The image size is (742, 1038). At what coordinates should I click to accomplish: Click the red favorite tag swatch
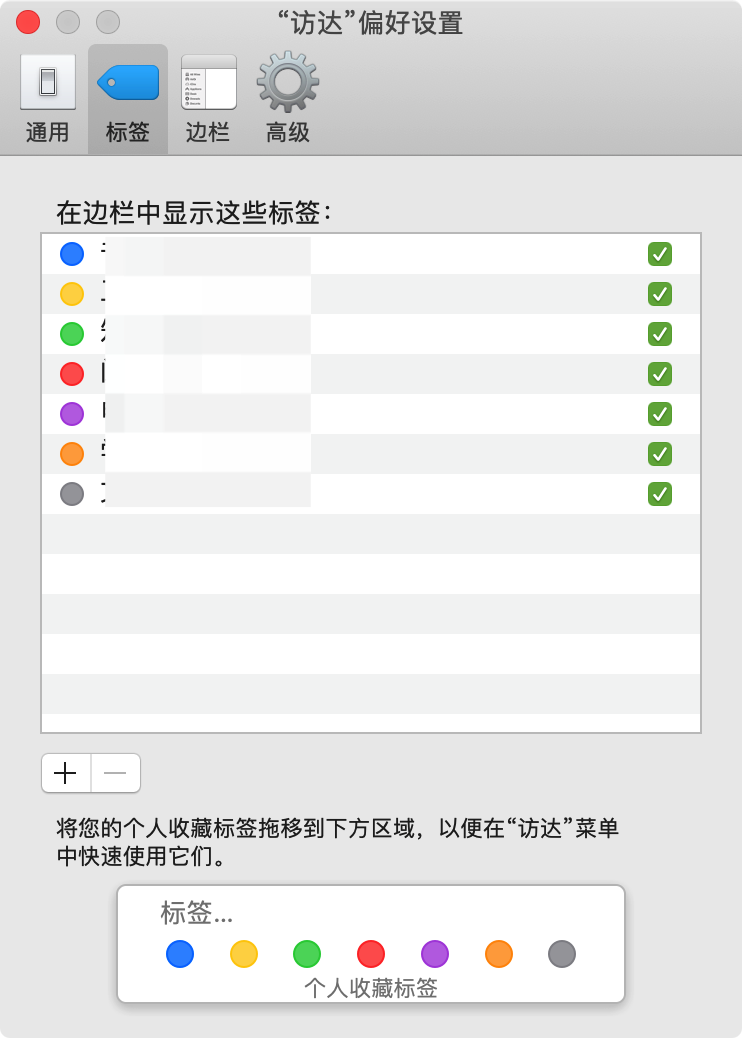pyautogui.click(x=371, y=954)
